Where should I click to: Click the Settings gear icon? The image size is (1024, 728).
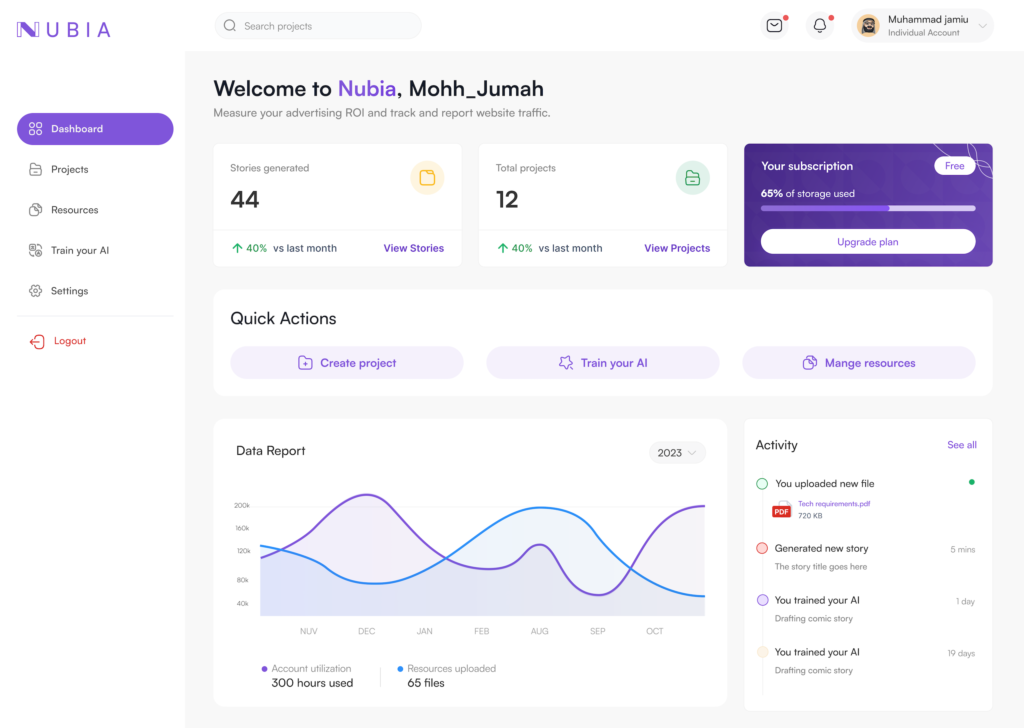point(35,291)
